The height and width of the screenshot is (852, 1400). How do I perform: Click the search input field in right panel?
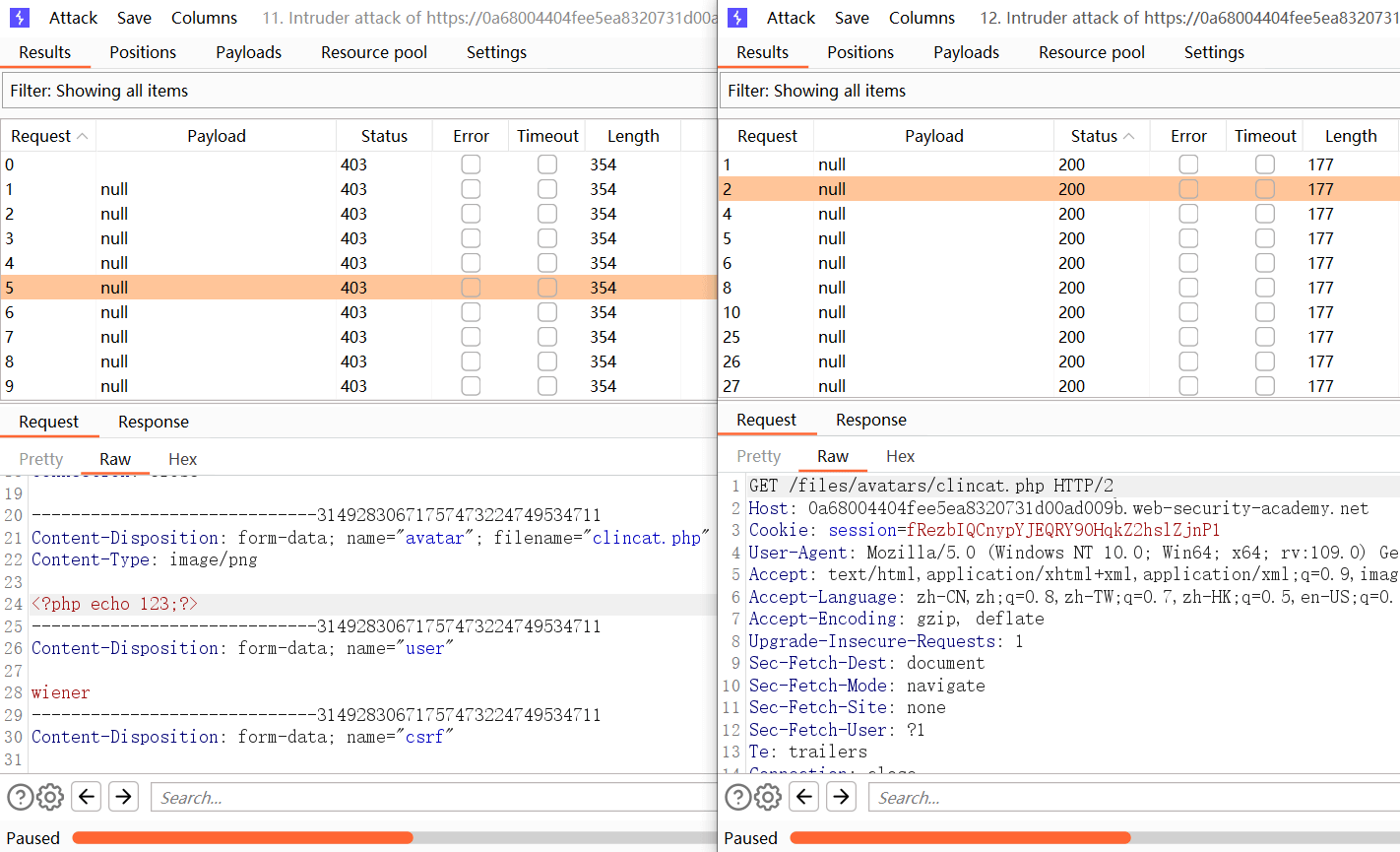(x=1132, y=797)
